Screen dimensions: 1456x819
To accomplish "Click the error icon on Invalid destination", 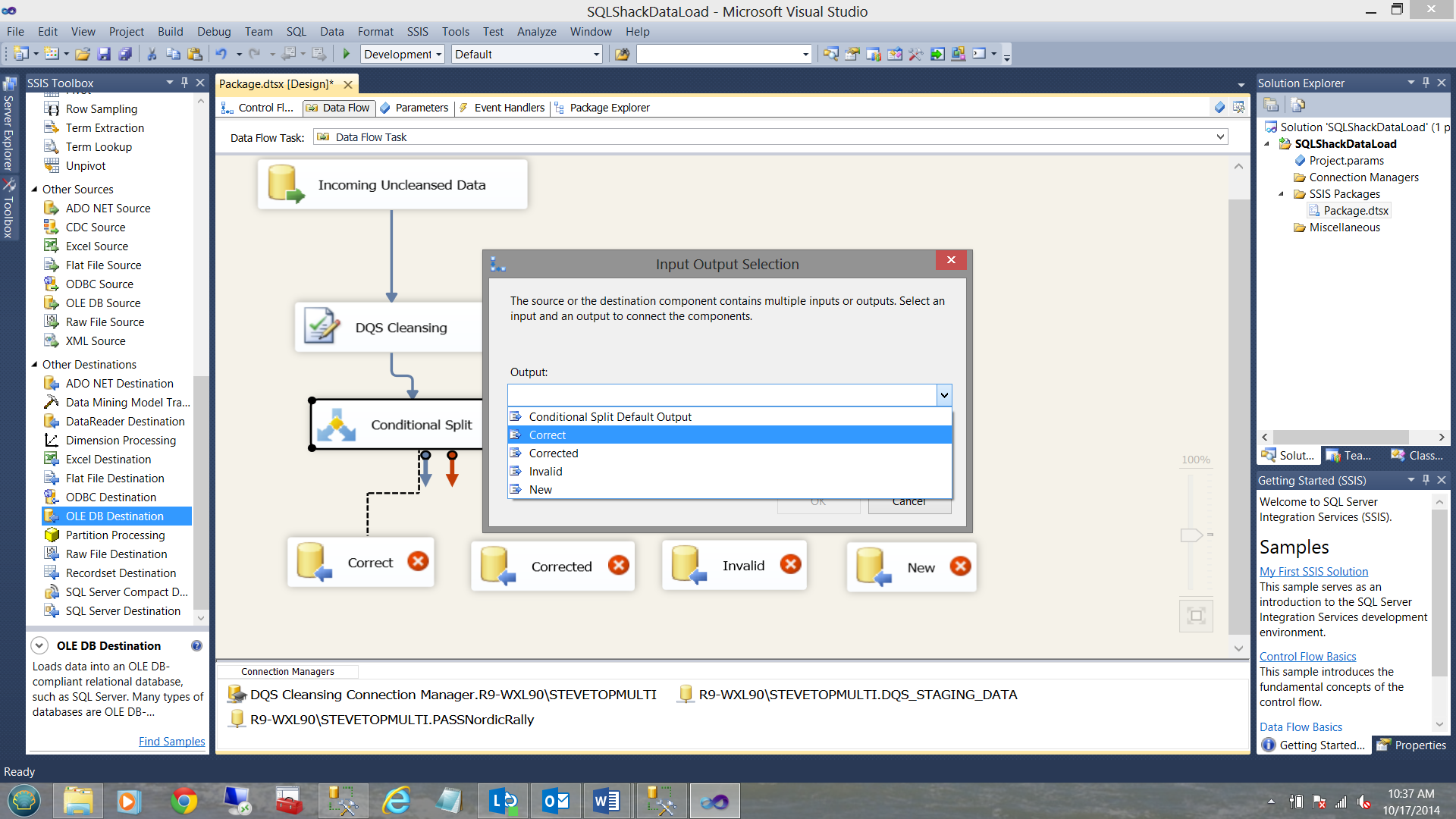I will point(790,564).
